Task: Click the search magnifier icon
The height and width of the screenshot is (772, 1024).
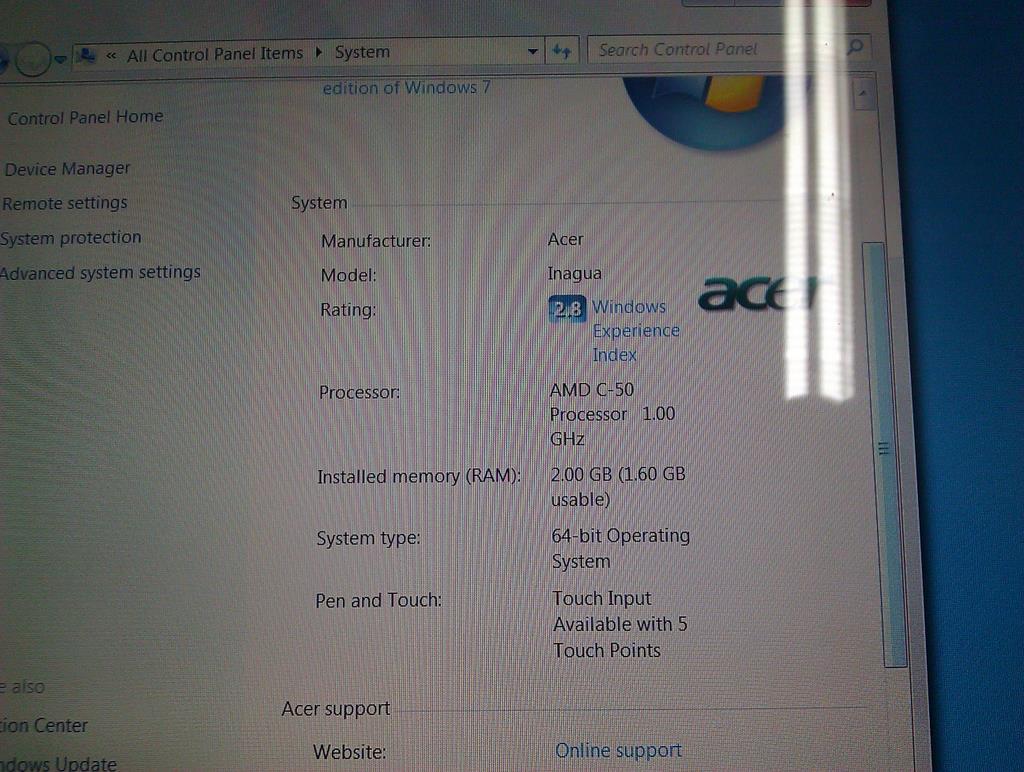Action: point(854,47)
